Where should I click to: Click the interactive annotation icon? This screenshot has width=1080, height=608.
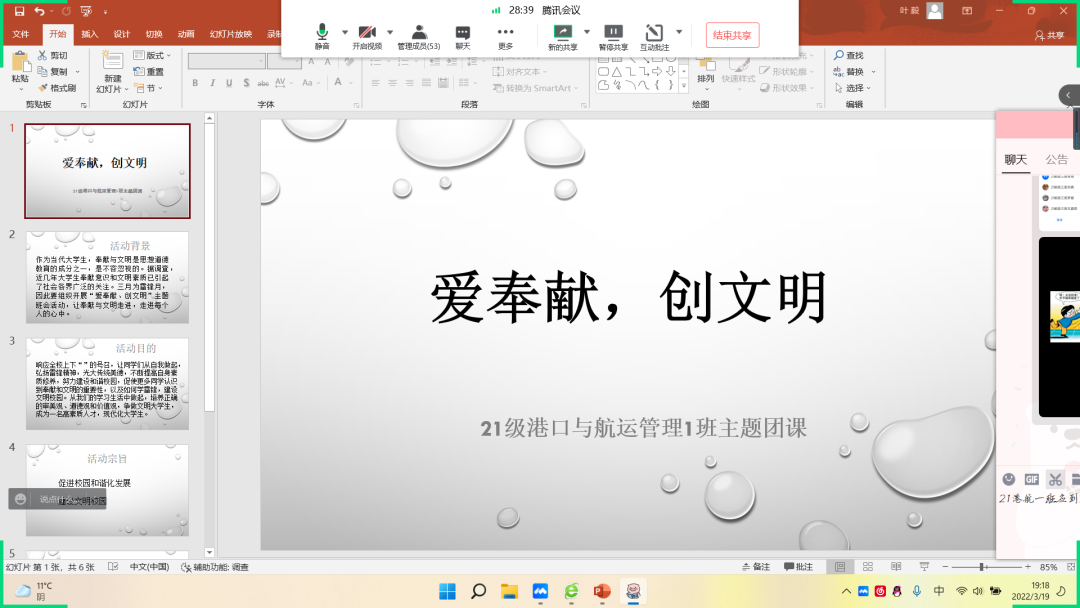(x=654, y=33)
